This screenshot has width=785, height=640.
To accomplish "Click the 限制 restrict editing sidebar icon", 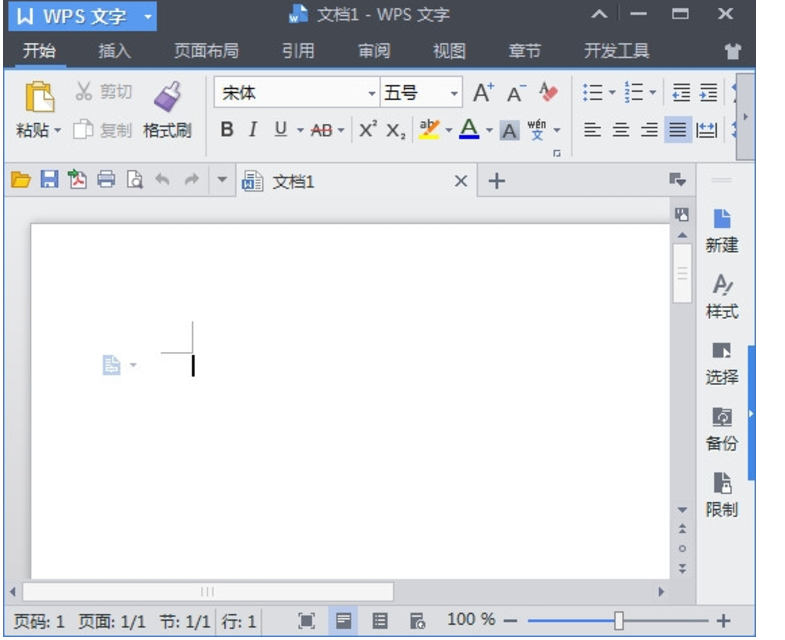I will pyautogui.click(x=722, y=494).
